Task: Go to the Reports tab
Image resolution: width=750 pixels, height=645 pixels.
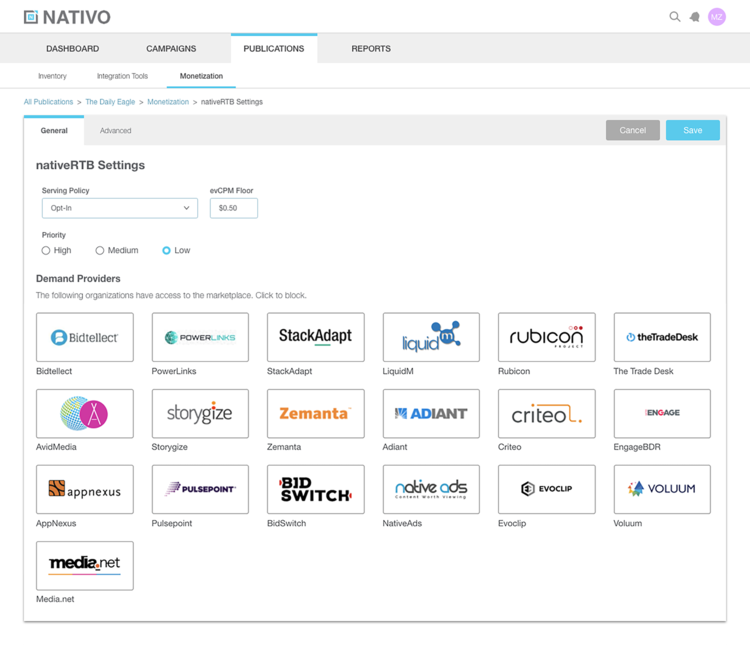Action: 371,48
